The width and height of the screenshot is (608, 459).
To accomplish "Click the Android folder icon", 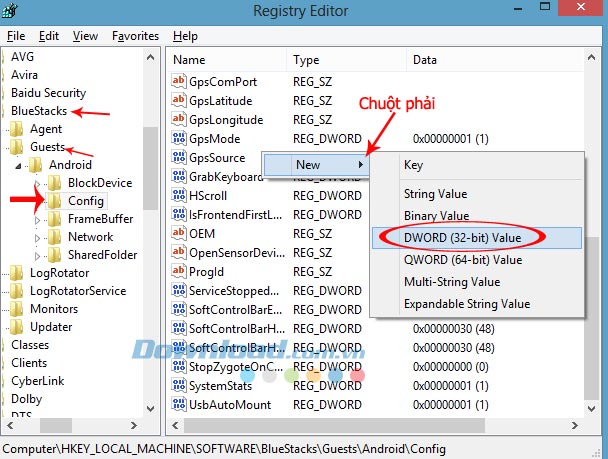I will (36, 165).
